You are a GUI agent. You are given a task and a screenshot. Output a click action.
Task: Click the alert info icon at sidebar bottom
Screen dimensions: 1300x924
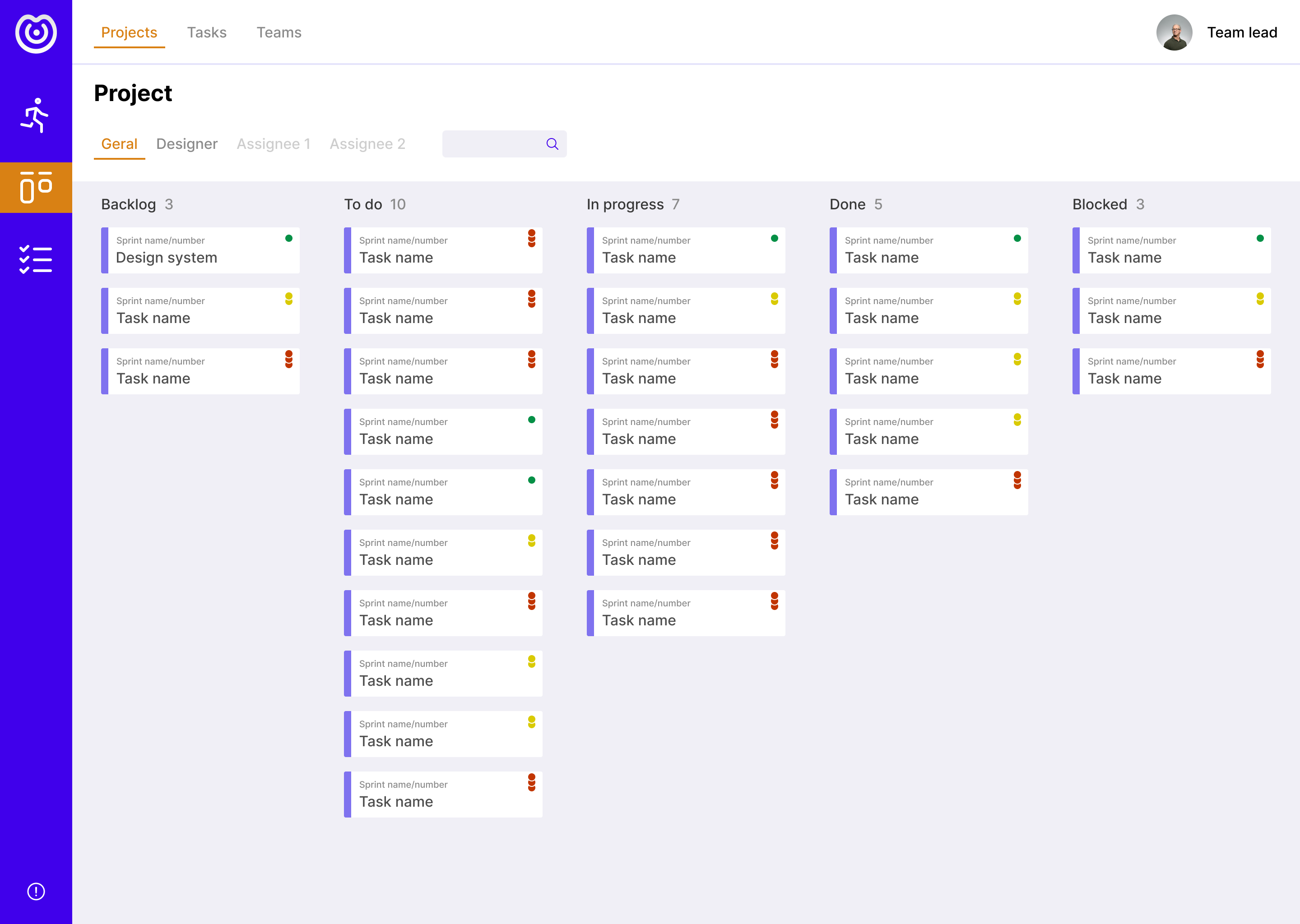point(36,891)
